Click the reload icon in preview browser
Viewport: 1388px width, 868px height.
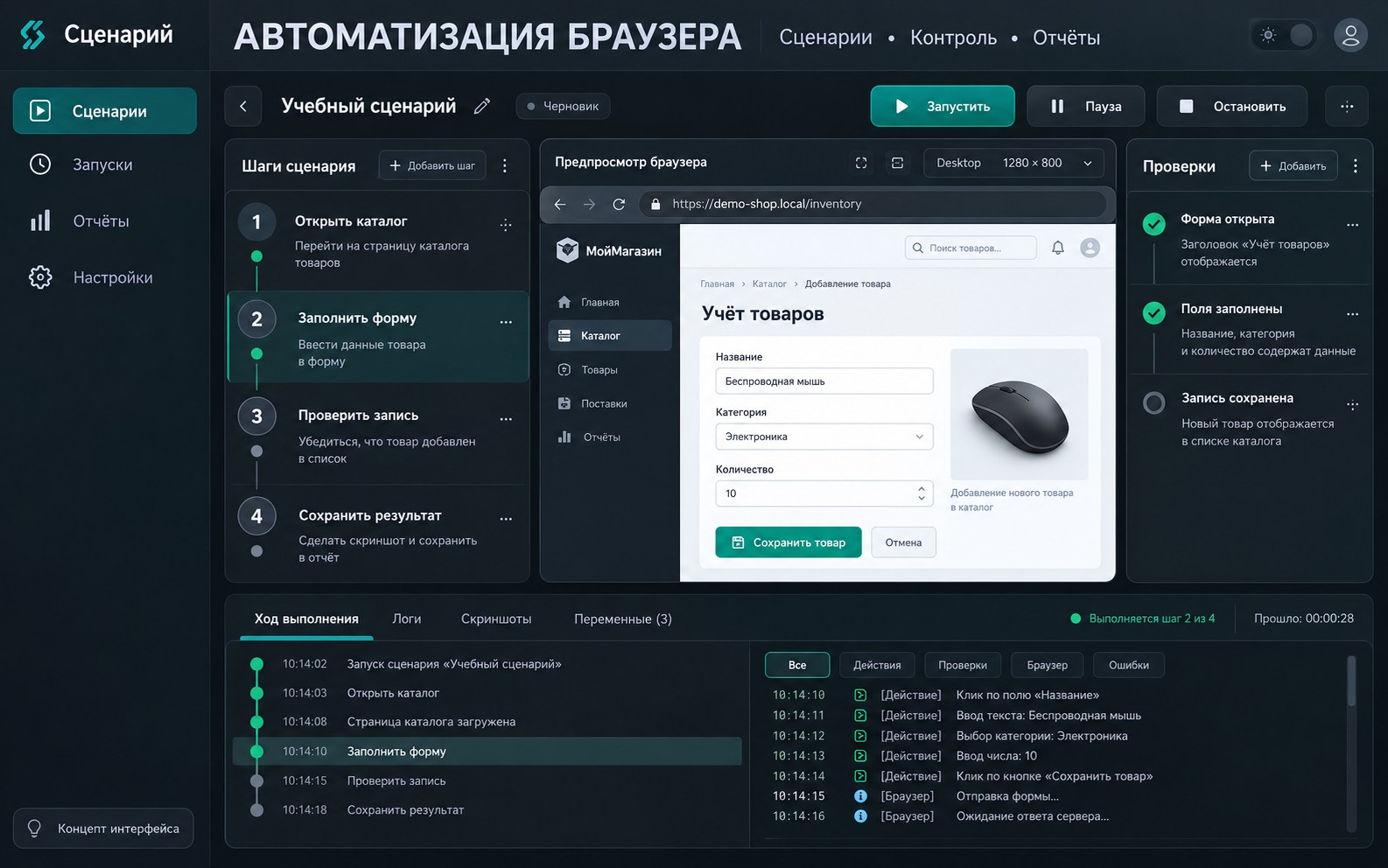click(x=619, y=204)
